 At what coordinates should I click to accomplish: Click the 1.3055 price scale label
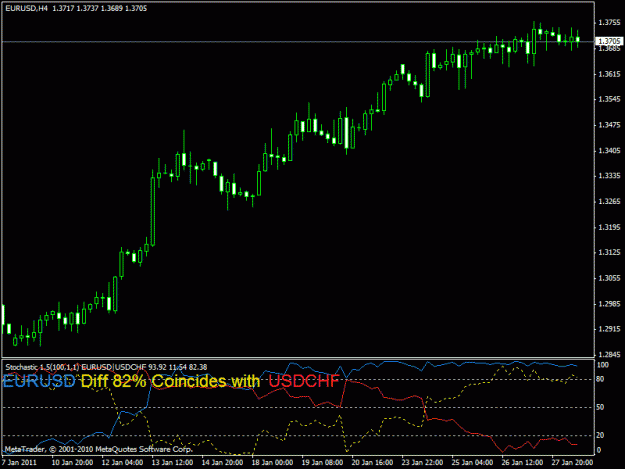tap(609, 278)
